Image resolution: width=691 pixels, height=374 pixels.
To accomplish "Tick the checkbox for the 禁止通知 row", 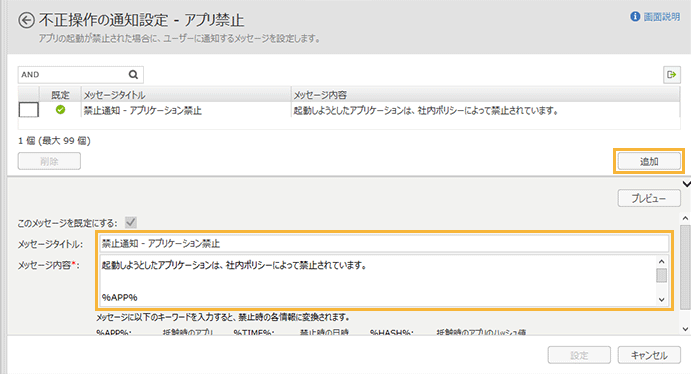I will click(29, 110).
